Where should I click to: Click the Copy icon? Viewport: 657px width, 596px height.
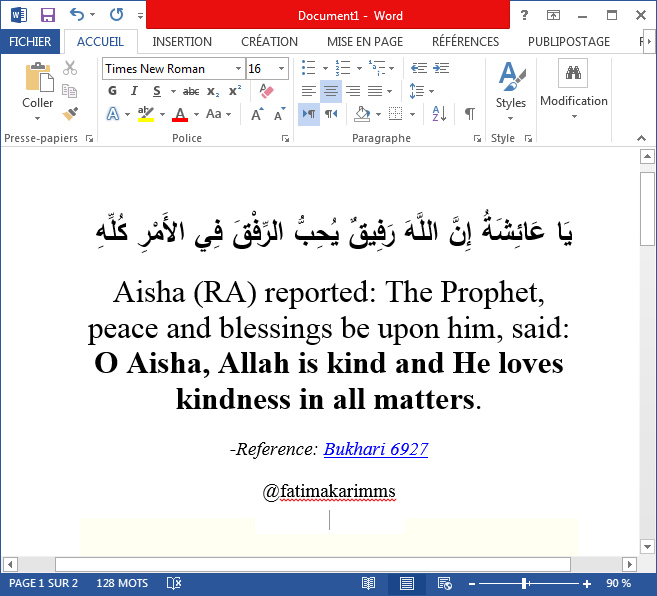tap(70, 91)
